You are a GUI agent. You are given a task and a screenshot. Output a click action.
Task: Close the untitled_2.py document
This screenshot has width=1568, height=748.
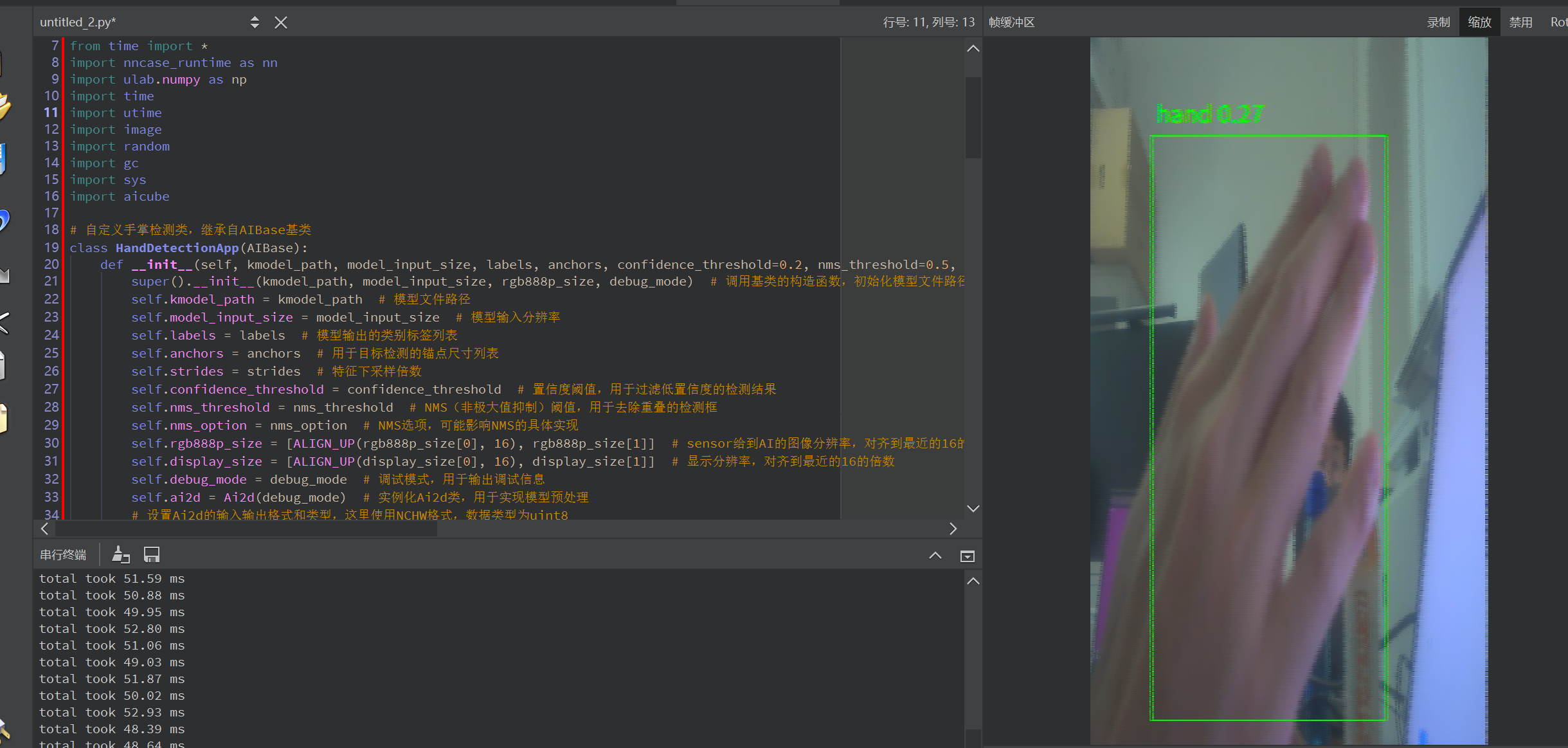(x=281, y=23)
